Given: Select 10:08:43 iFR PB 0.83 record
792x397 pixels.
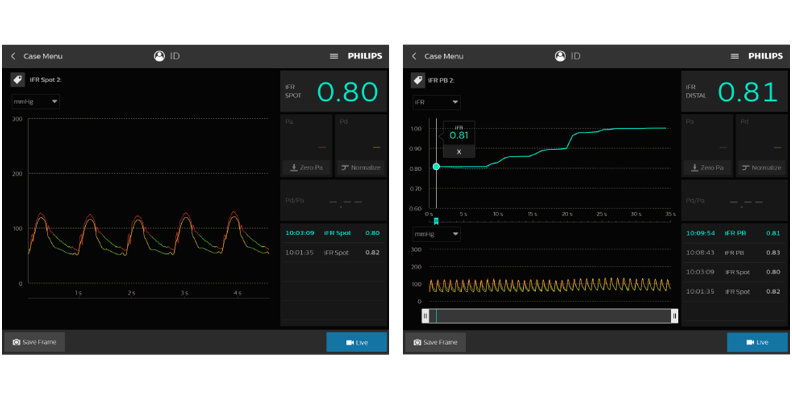Looking at the screenshot, I should pyautogui.click(x=734, y=253).
